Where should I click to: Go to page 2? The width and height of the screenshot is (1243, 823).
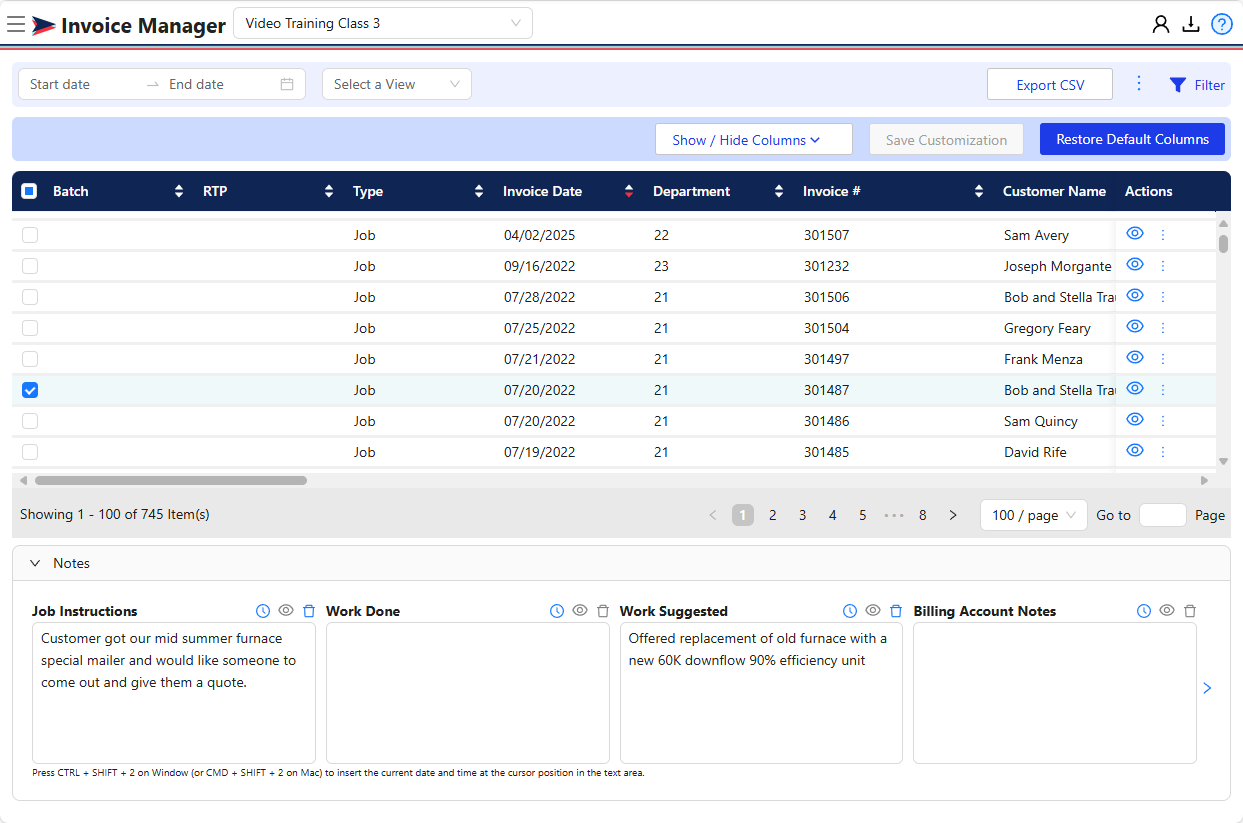tap(772, 515)
